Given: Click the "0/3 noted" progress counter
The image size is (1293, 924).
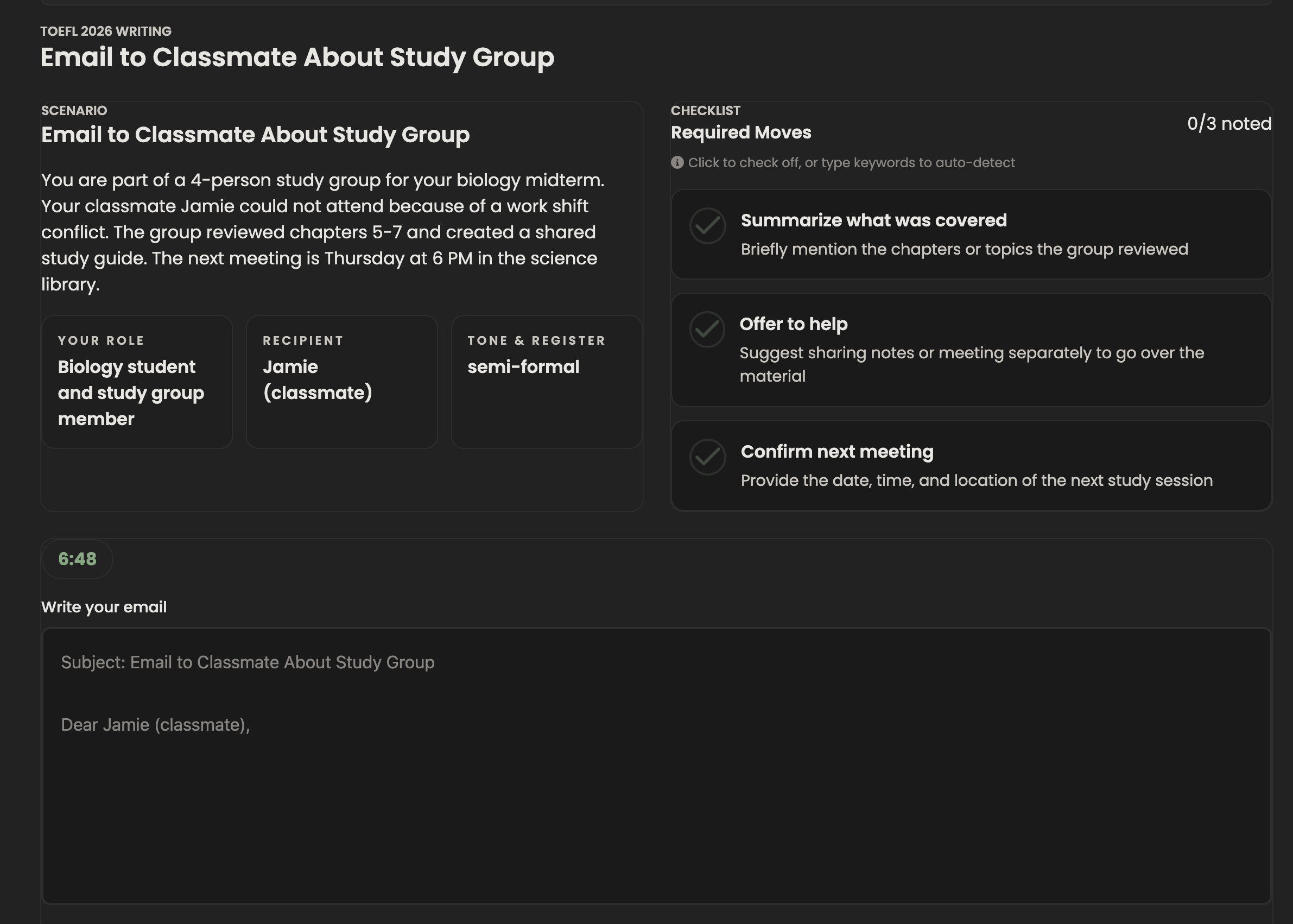Looking at the screenshot, I should [1230, 123].
